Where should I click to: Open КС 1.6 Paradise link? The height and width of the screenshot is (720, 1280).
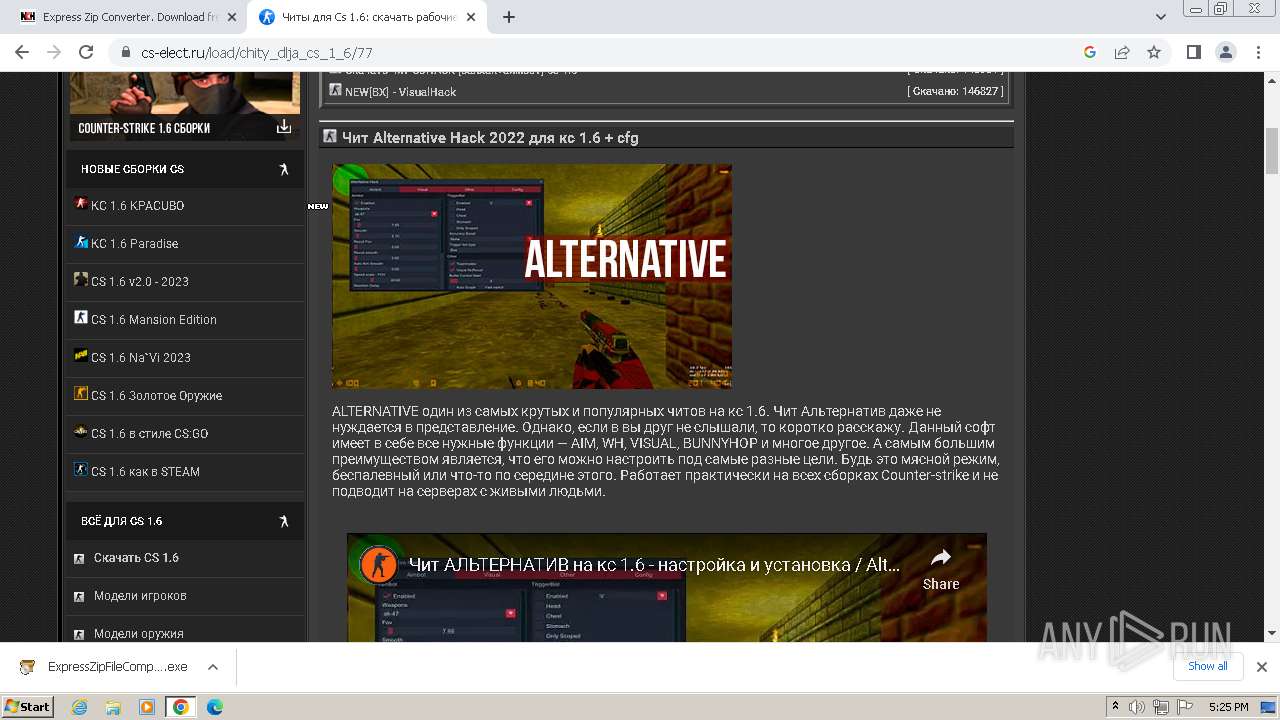point(134,243)
